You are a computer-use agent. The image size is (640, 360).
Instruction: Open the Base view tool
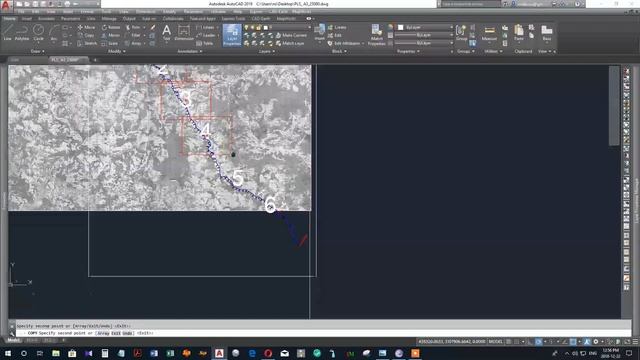point(547,32)
